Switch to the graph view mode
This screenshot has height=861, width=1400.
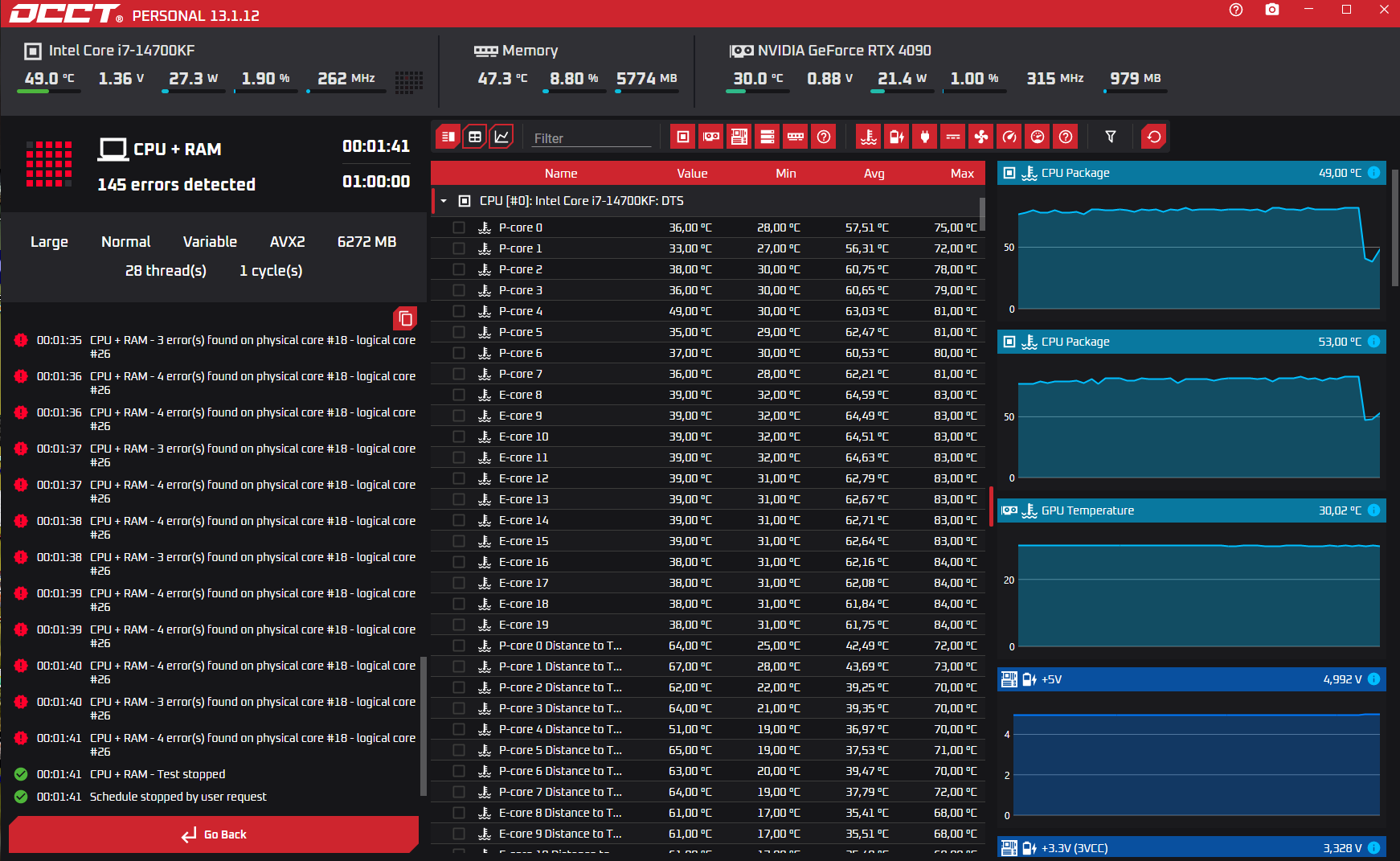click(501, 137)
